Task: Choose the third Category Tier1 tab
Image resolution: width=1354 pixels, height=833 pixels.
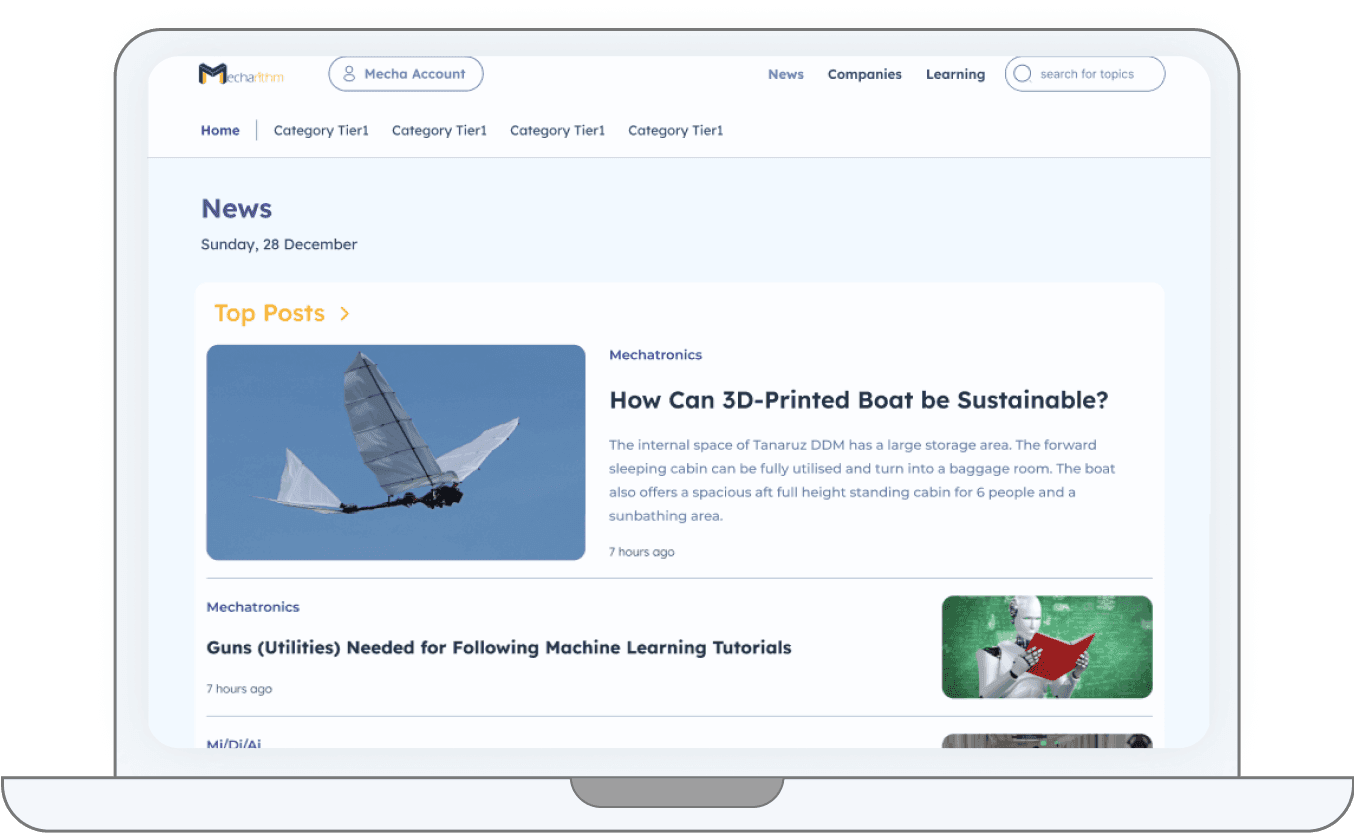Action: click(x=557, y=130)
